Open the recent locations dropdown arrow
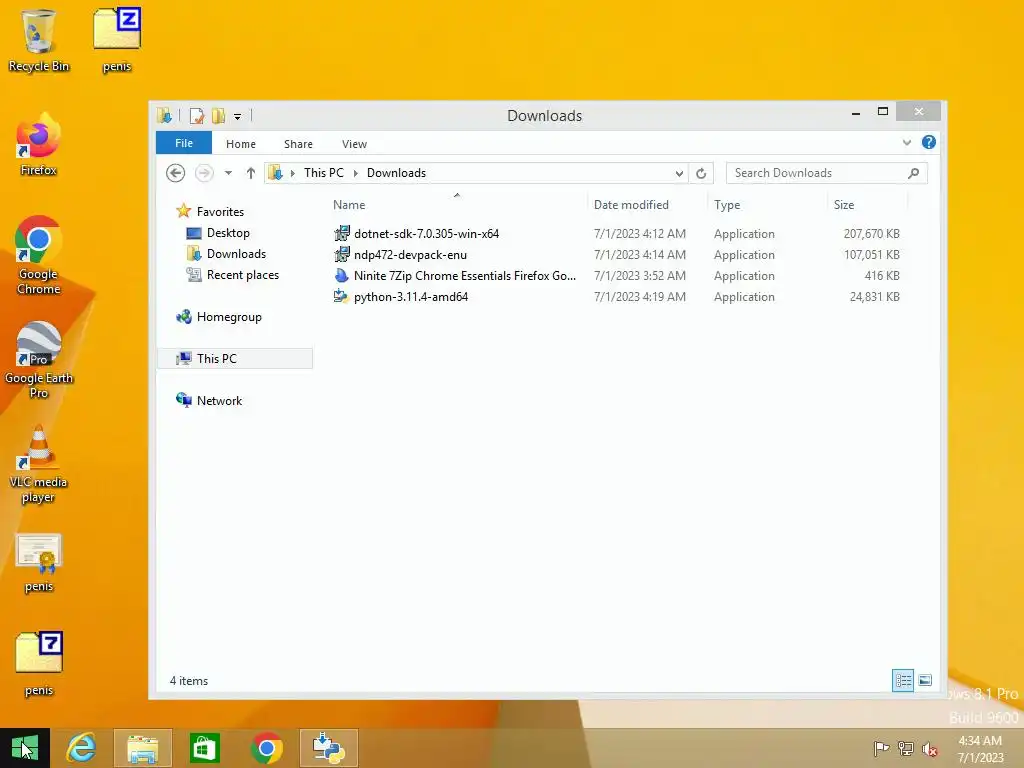The image size is (1024, 768). coord(228,173)
